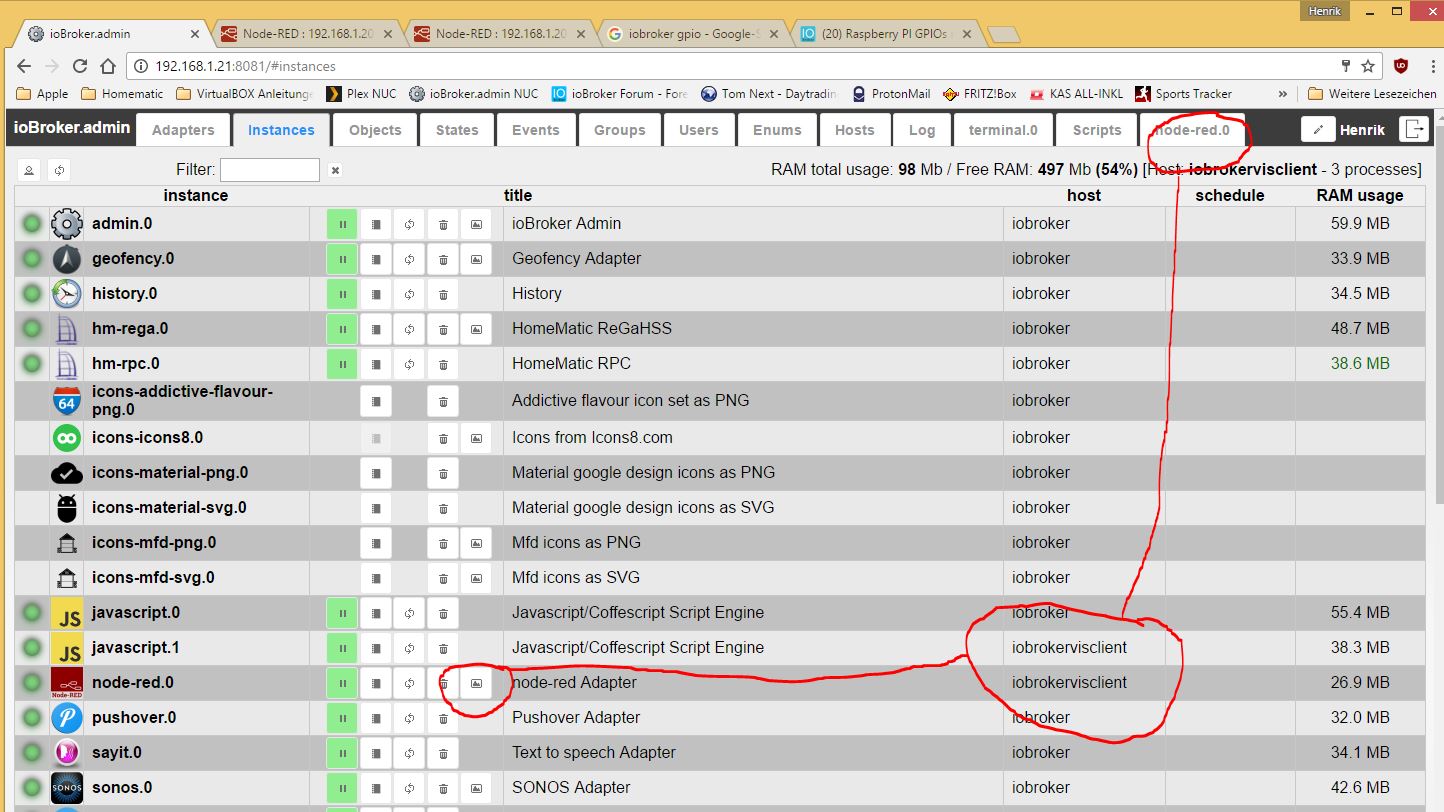Click the uBlock extension icon in Chrome
The width and height of the screenshot is (1444, 812).
1401,66
